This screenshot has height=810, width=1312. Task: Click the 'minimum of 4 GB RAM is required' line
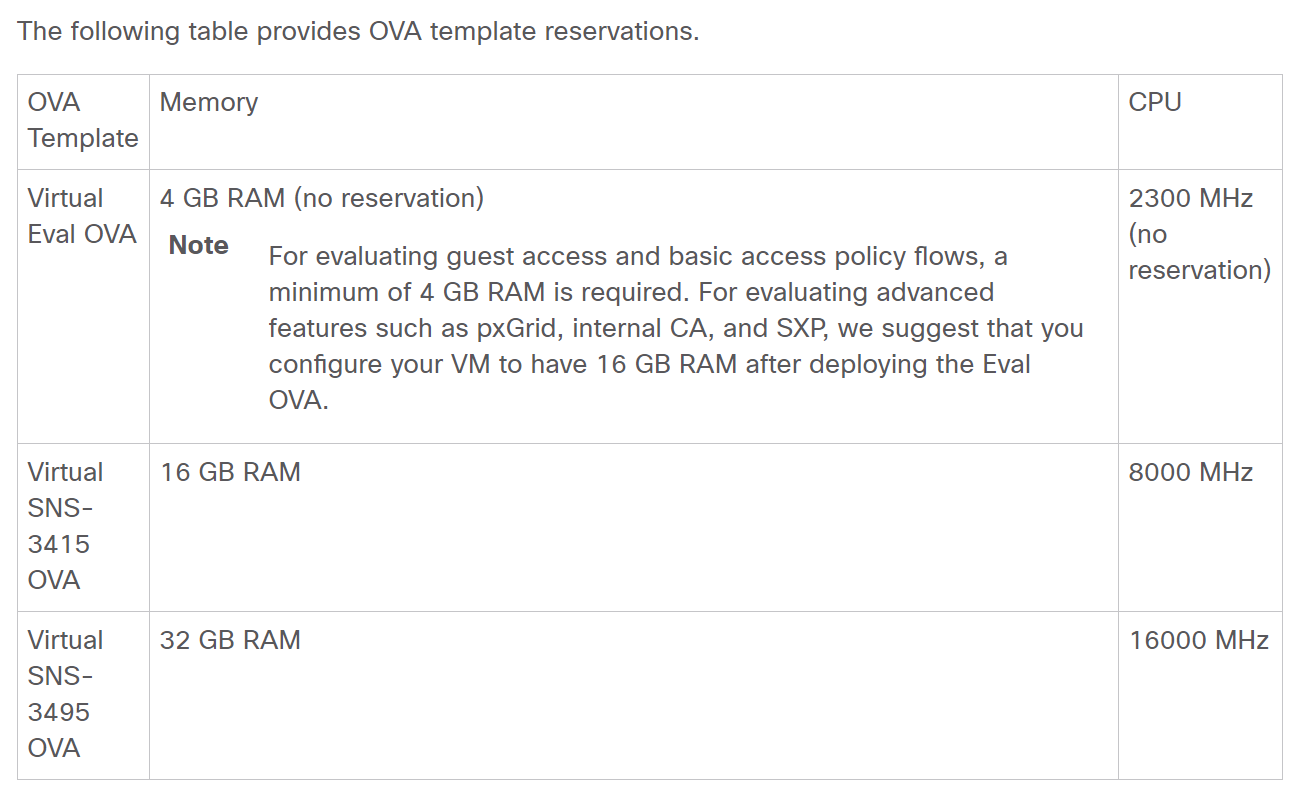pyautogui.click(x=631, y=292)
